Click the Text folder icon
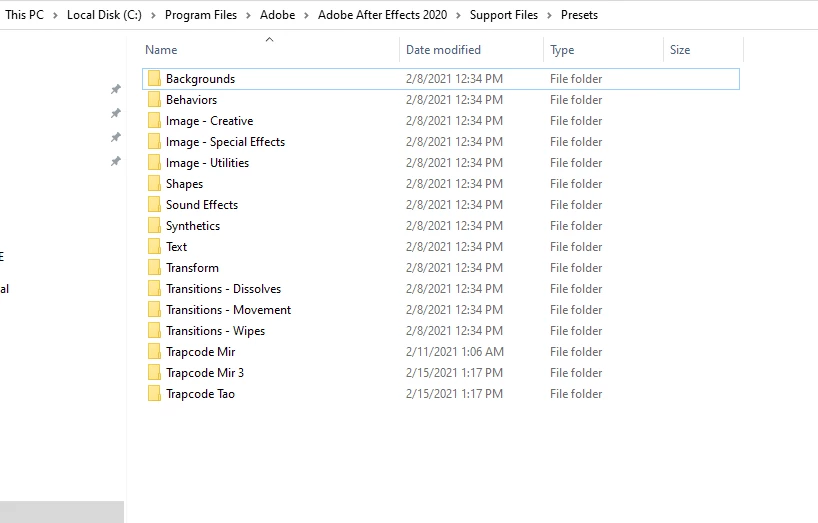The image size is (818, 523). click(x=154, y=246)
